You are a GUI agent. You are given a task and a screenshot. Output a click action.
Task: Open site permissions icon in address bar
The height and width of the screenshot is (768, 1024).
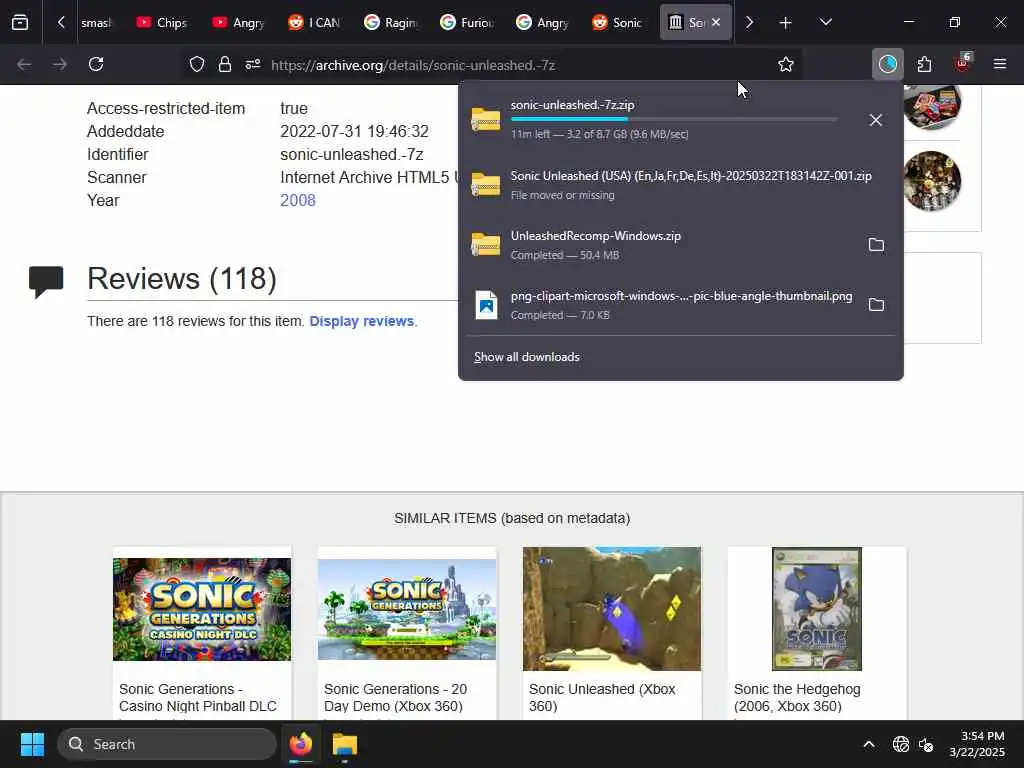point(253,64)
